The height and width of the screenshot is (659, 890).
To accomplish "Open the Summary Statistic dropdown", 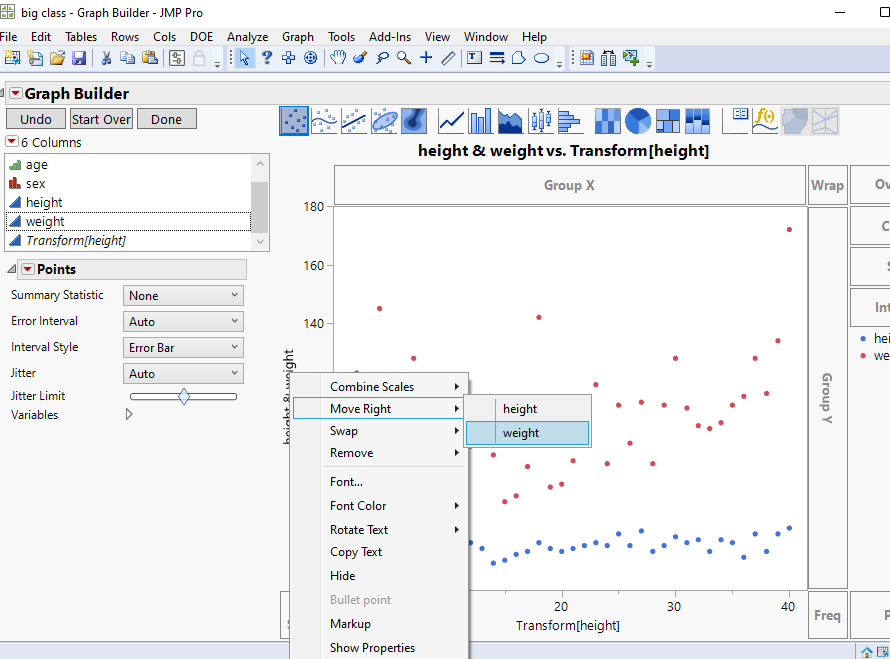I will click(x=182, y=295).
